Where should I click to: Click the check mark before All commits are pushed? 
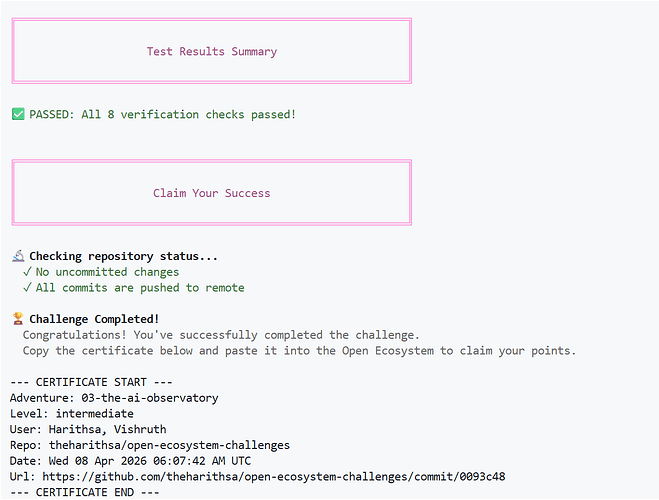tap(27, 288)
